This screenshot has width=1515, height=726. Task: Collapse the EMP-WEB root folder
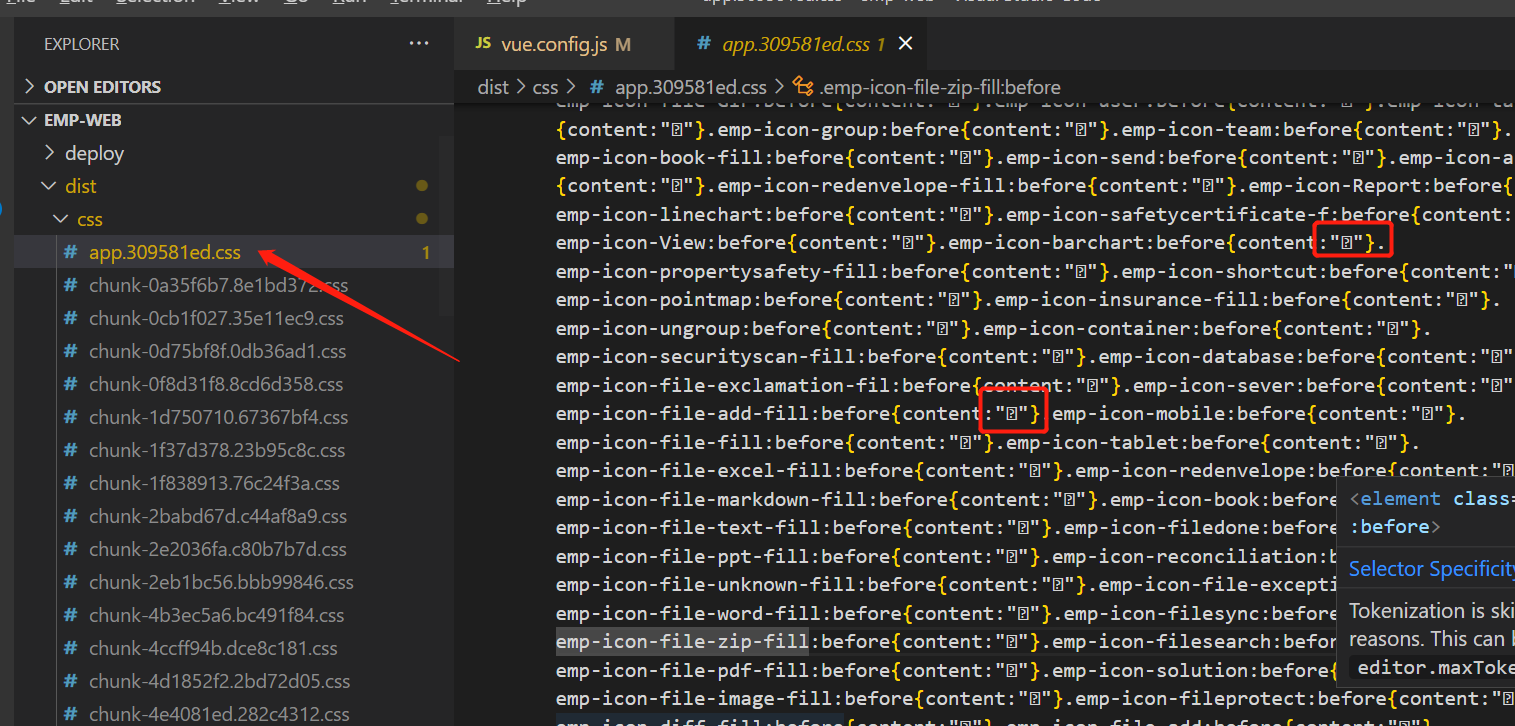pos(83,120)
